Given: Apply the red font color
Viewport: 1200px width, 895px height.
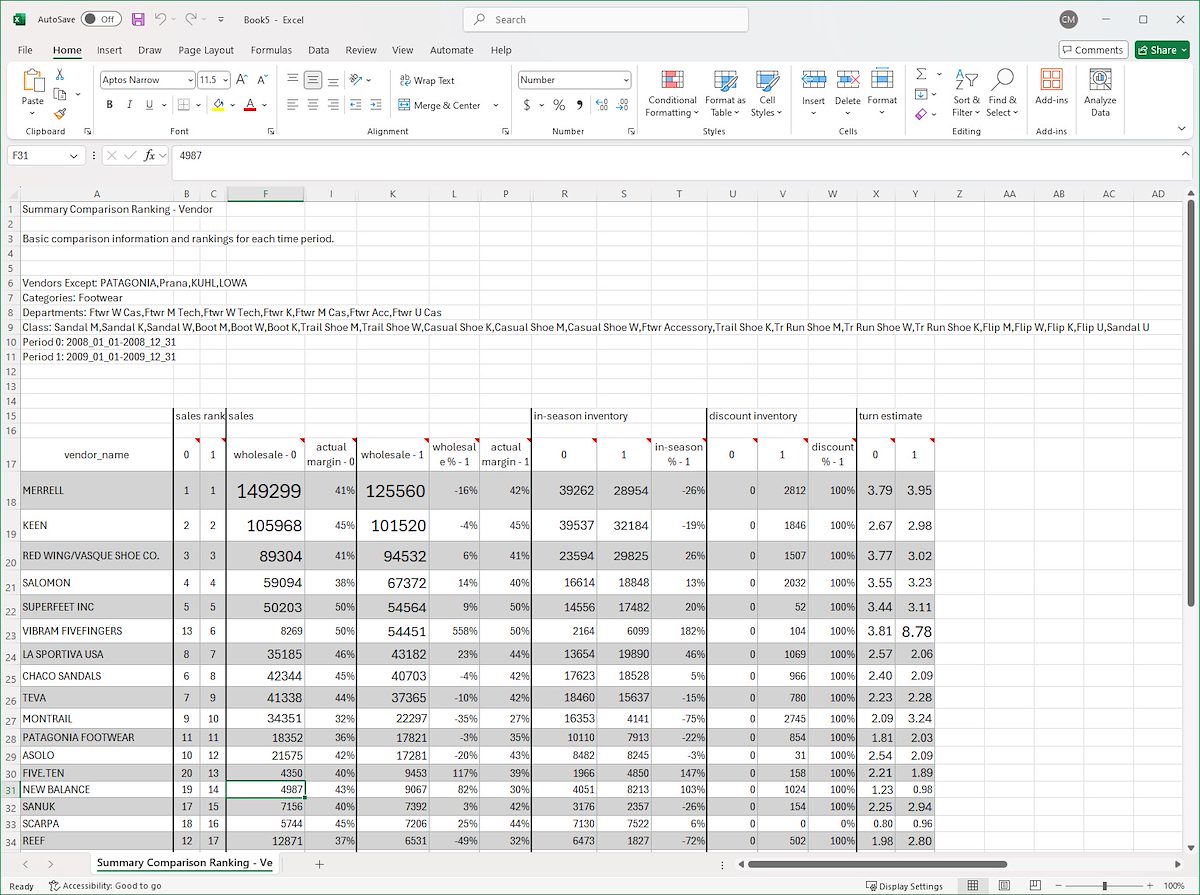Looking at the screenshot, I should click(250, 105).
